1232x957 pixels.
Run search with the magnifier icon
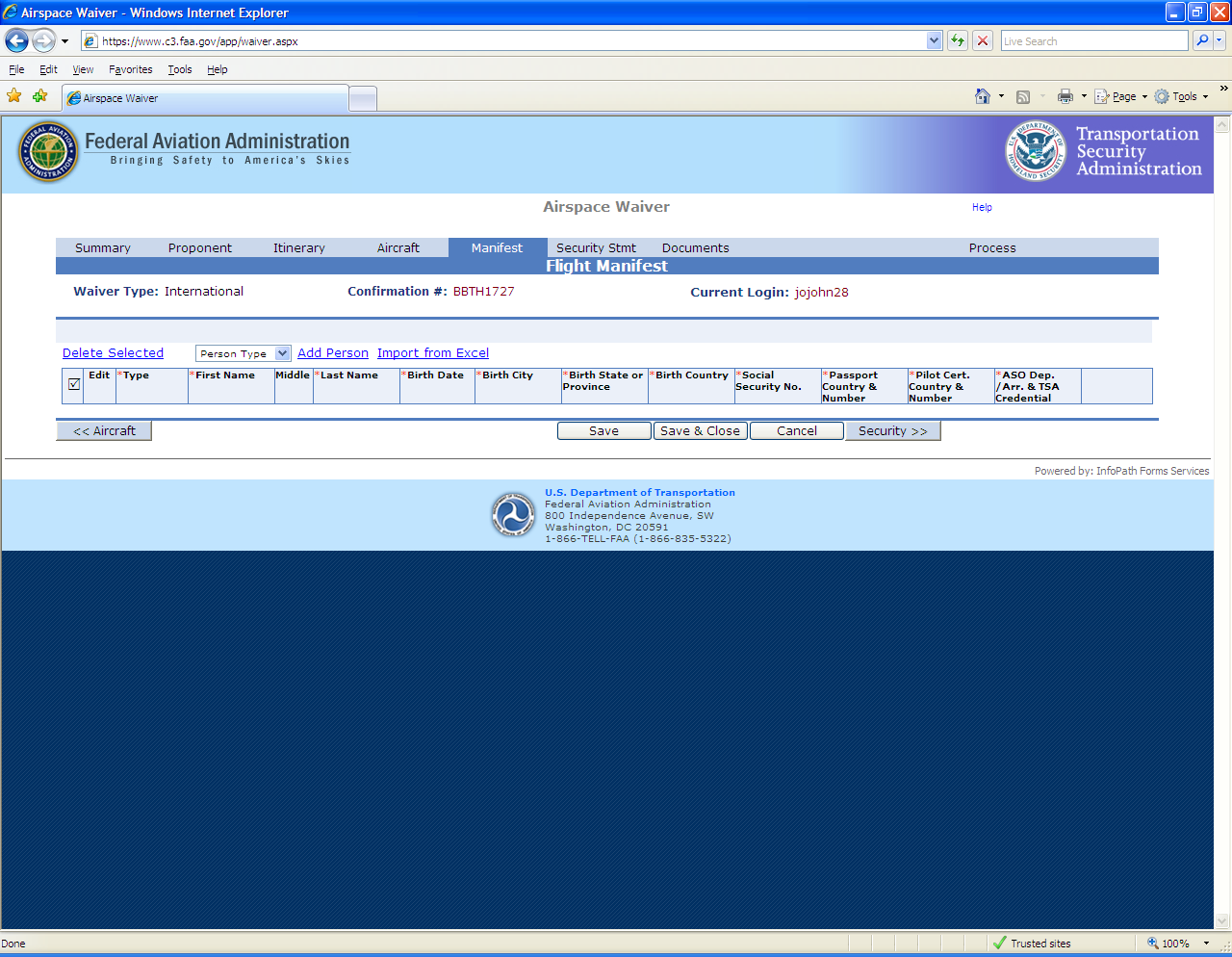click(x=1201, y=40)
